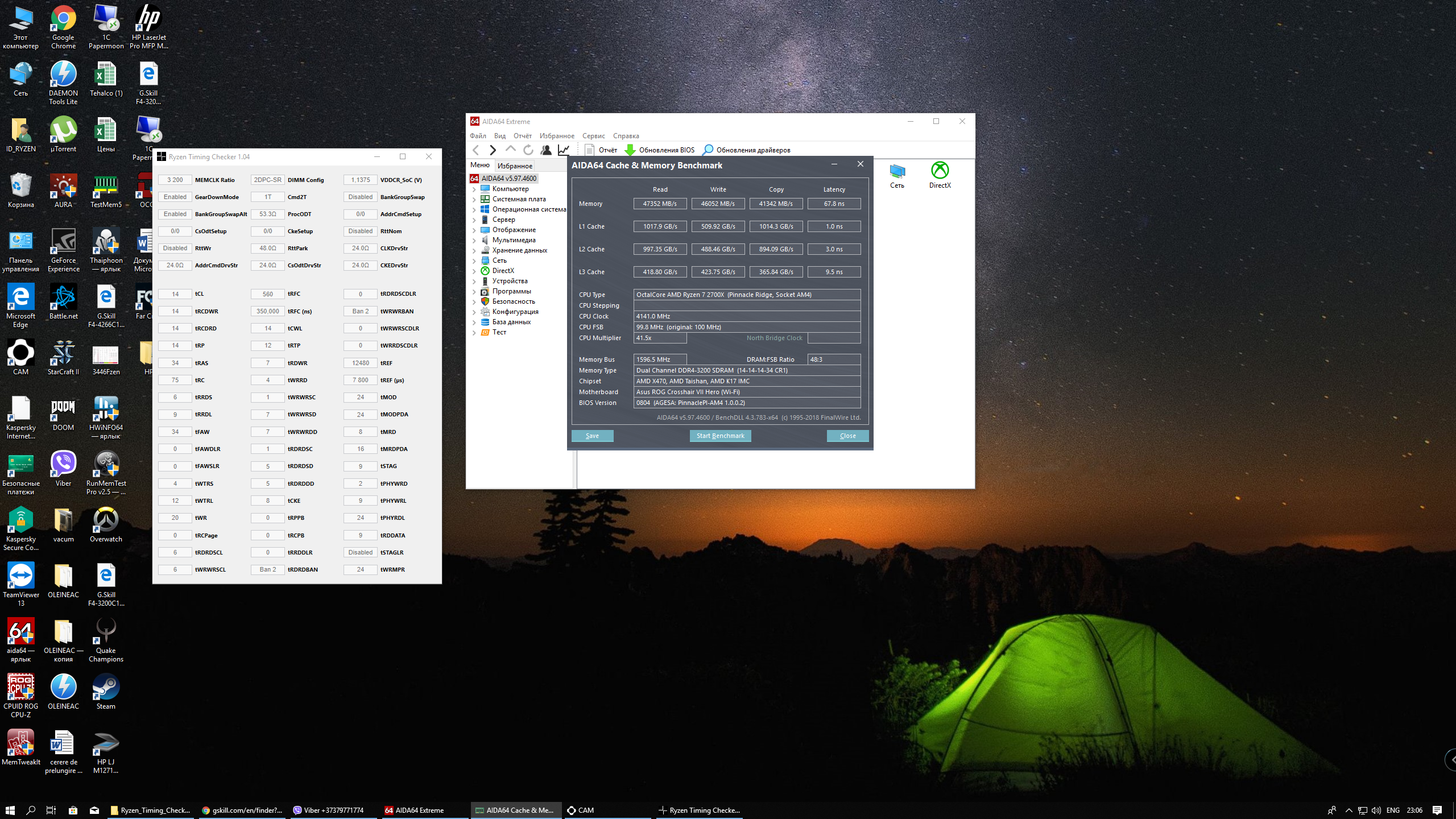This screenshot has height=819, width=1456.
Task: Open the Сервис menu
Action: tap(593, 136)
